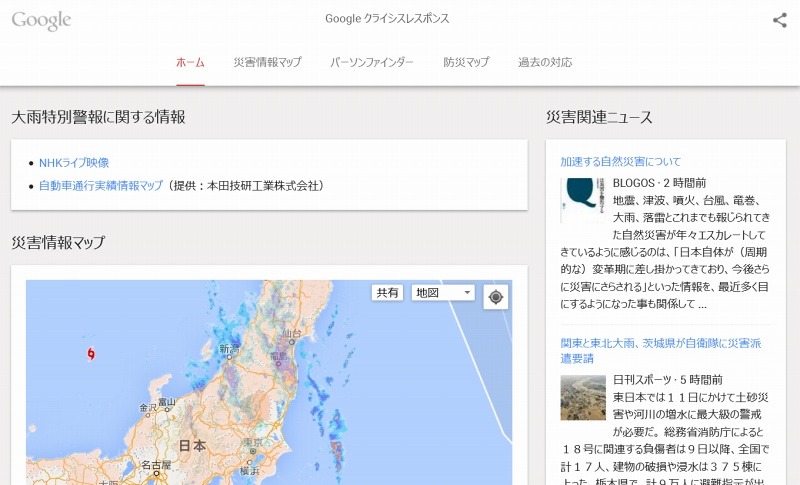
Task: Click the flood aerial photo thumbnail
Action: pyautogui.click(x=583, y=398)
